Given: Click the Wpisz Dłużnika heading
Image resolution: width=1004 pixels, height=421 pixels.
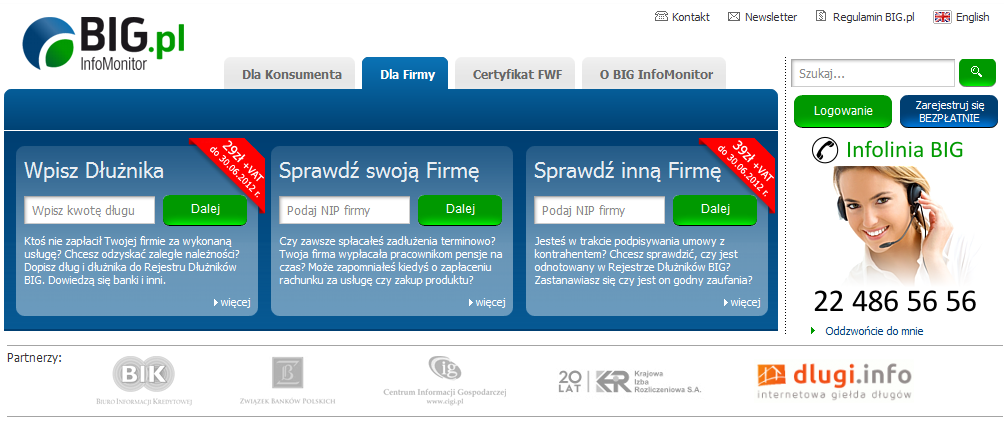Looking at the screenshot, I should pyautogui.click(x=93, y=171).
